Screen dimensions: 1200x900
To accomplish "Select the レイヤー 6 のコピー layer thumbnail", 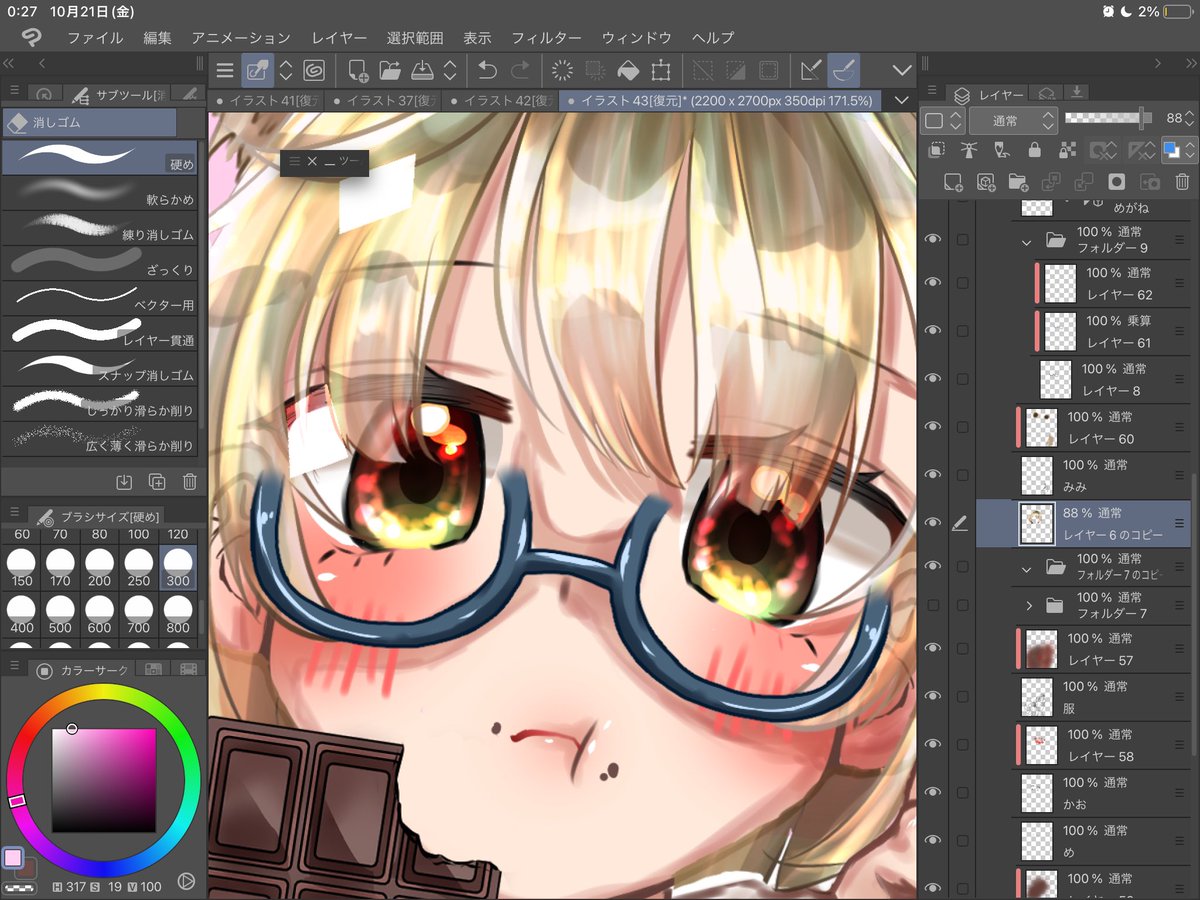I will pos(1035,523).
